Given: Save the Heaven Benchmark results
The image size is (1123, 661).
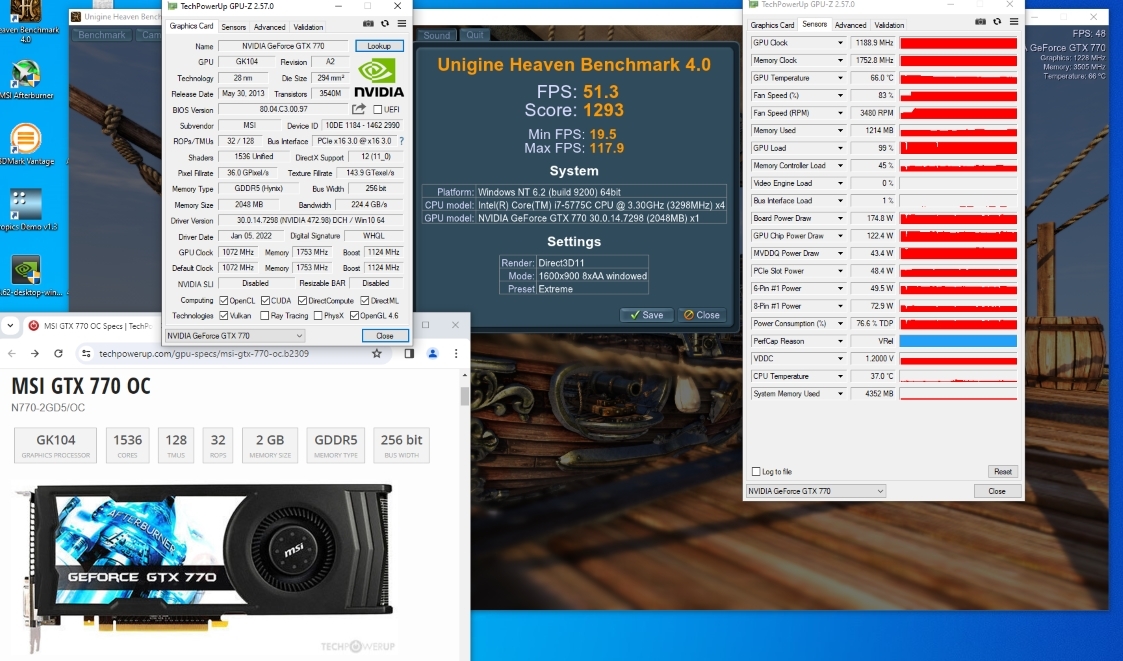Looking at the screenshot, I should [646, 314].
